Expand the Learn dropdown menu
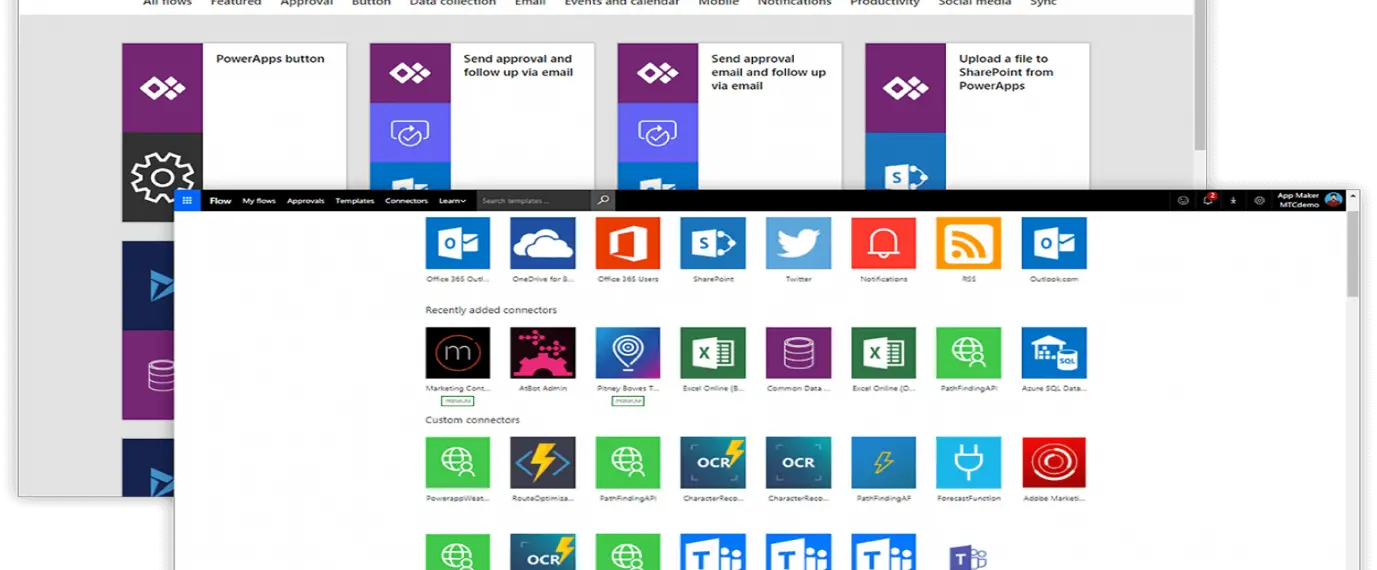Image resolution: width=1377 pixels, height=570 pixels. click(452, 201)
